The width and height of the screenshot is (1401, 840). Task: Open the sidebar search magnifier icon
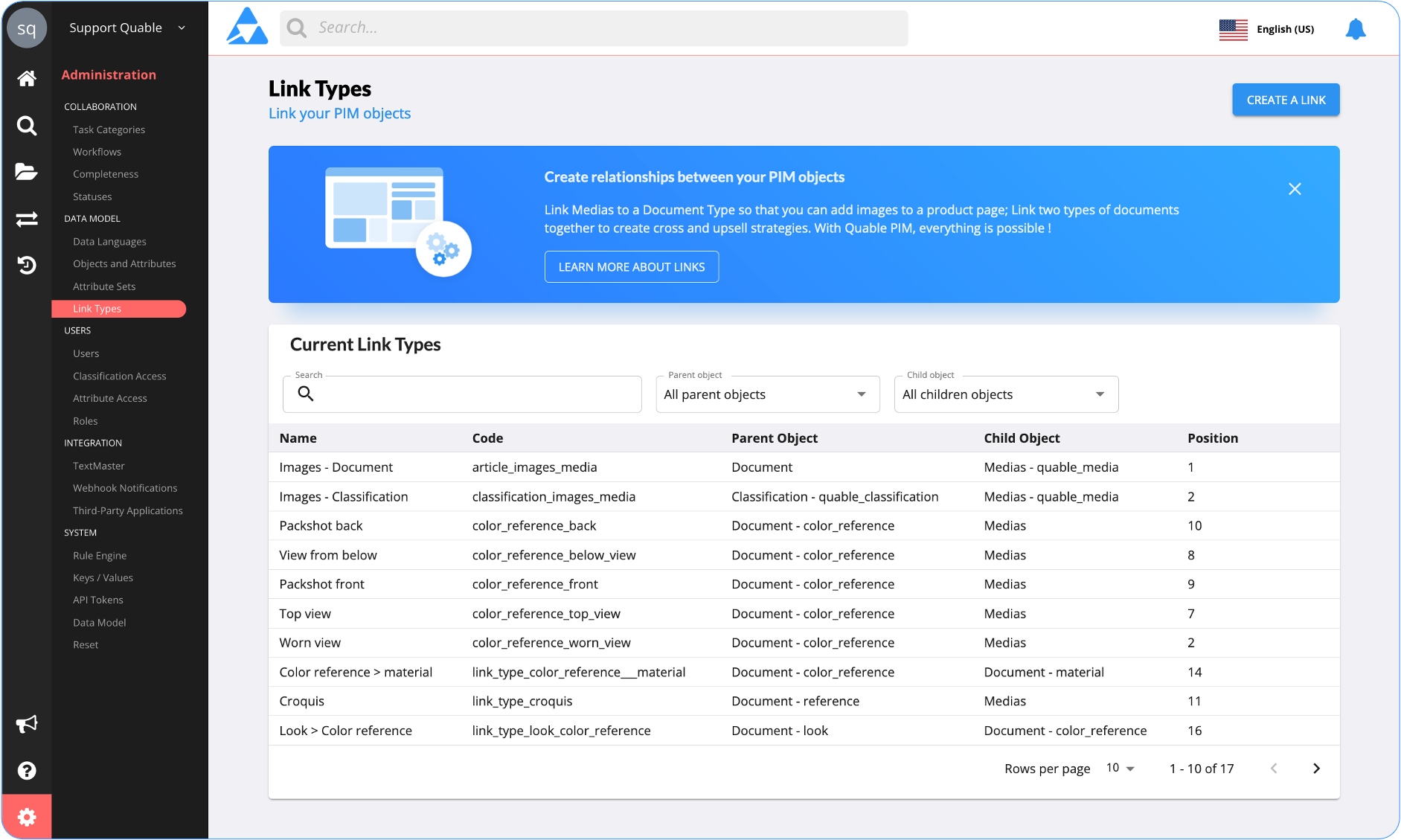[27, 126]
